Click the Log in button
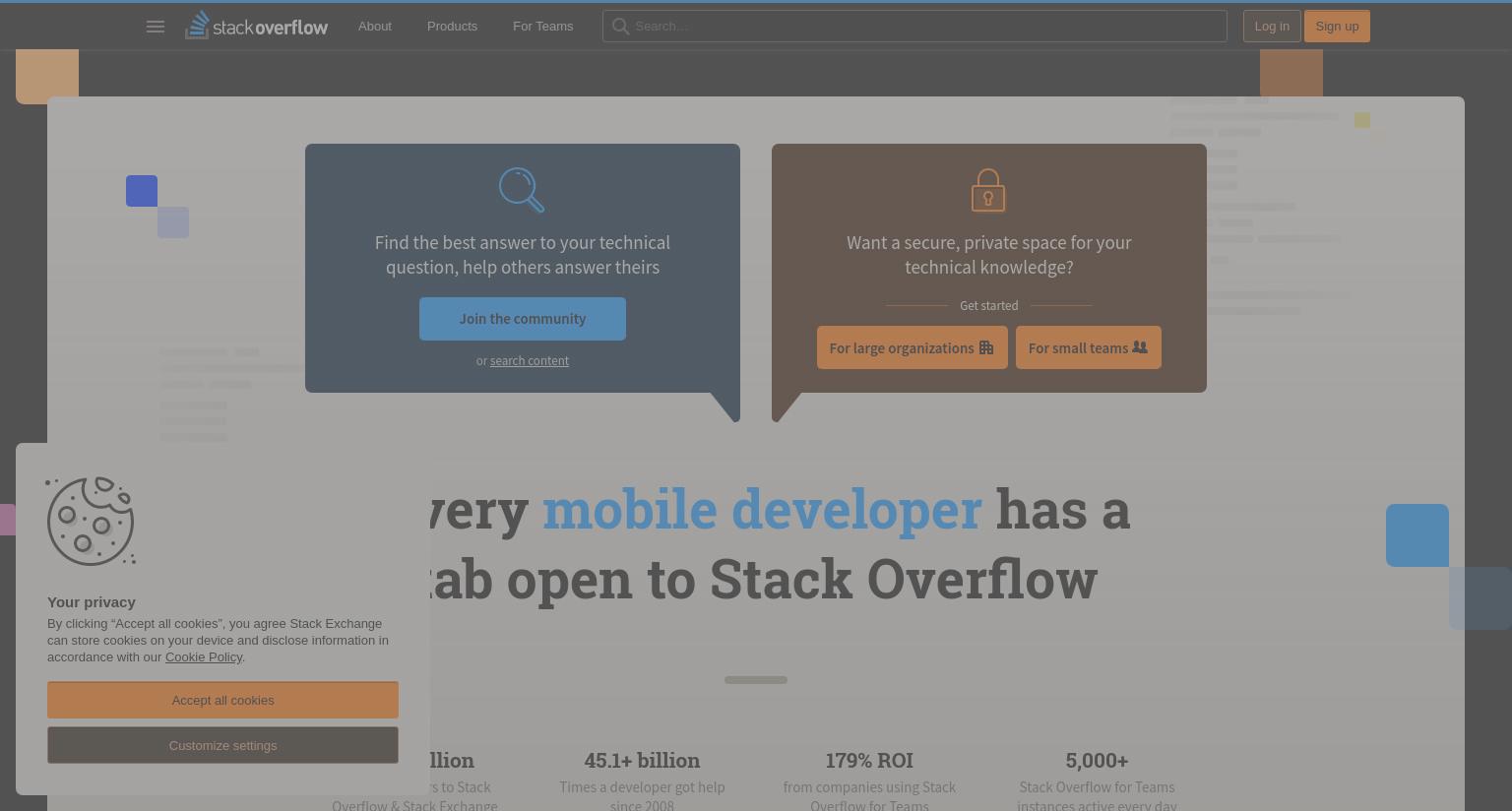Screen dimensions: 1512x811 click(1272, 27)
